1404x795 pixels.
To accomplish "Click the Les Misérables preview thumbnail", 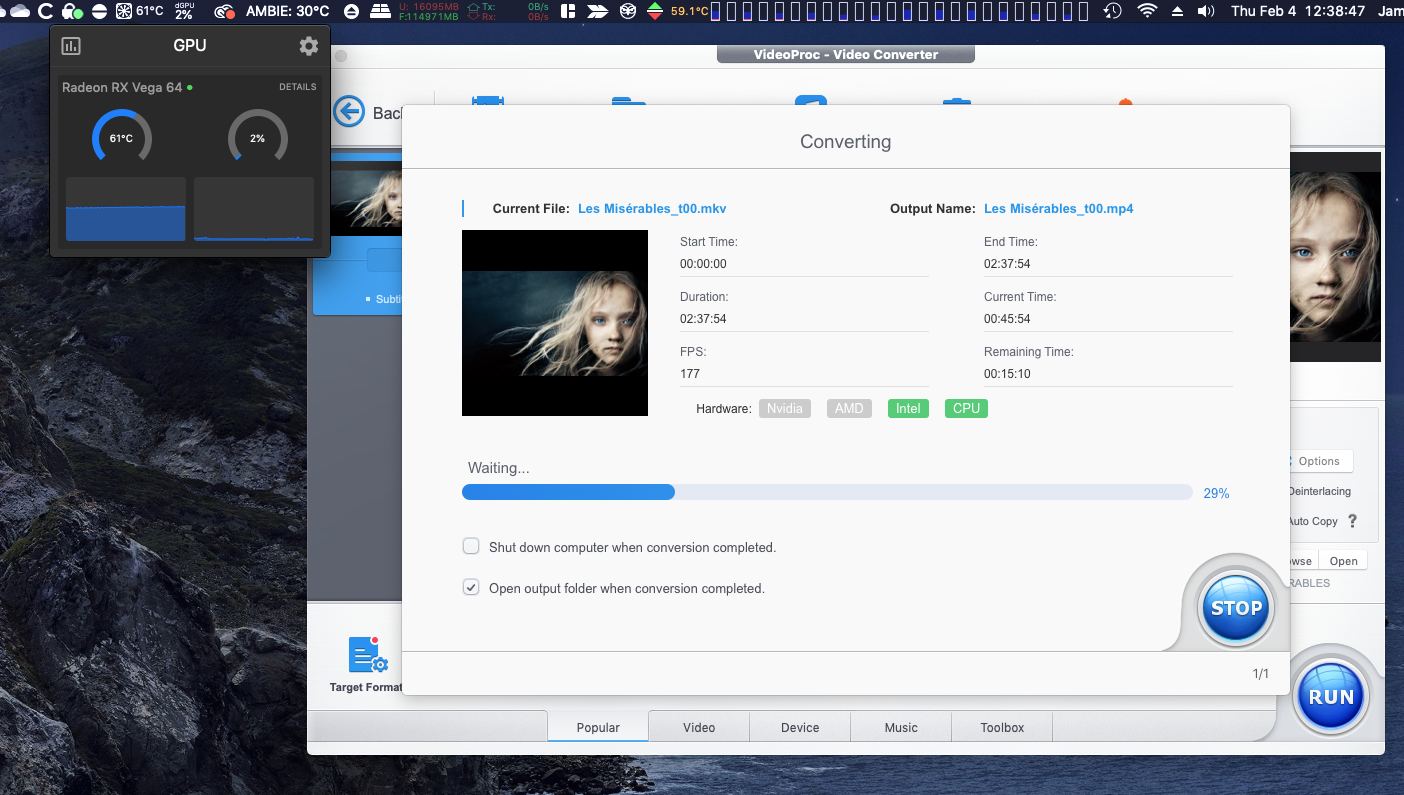I will 555,323.
